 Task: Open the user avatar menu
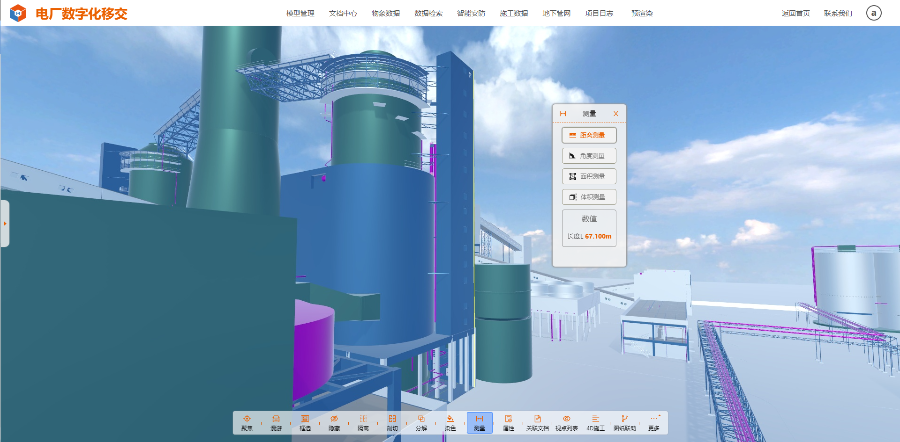tap(873, 13)
